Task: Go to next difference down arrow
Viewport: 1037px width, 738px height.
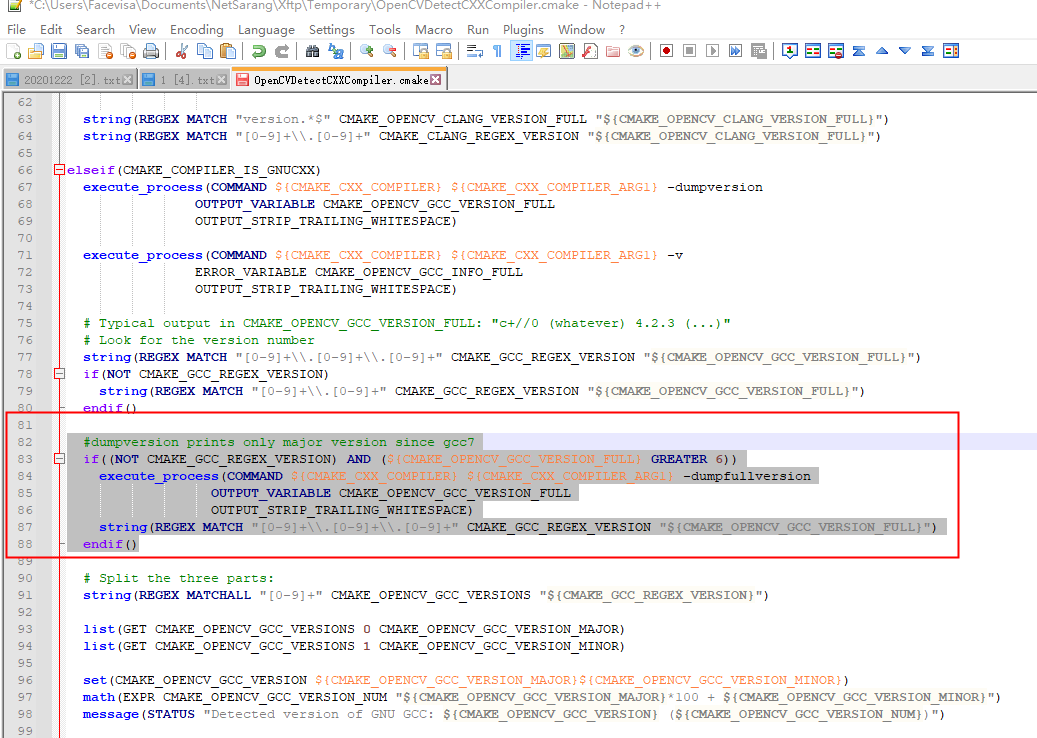Action: [905, 51]
